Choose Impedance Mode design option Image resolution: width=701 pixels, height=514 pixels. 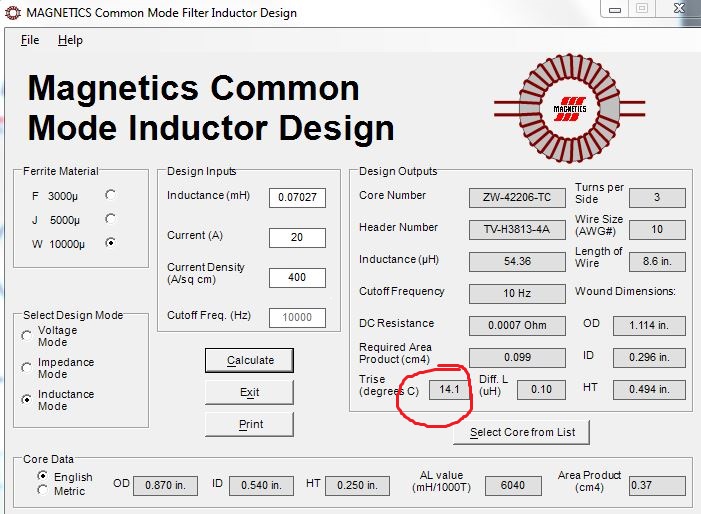pos(26,367)
